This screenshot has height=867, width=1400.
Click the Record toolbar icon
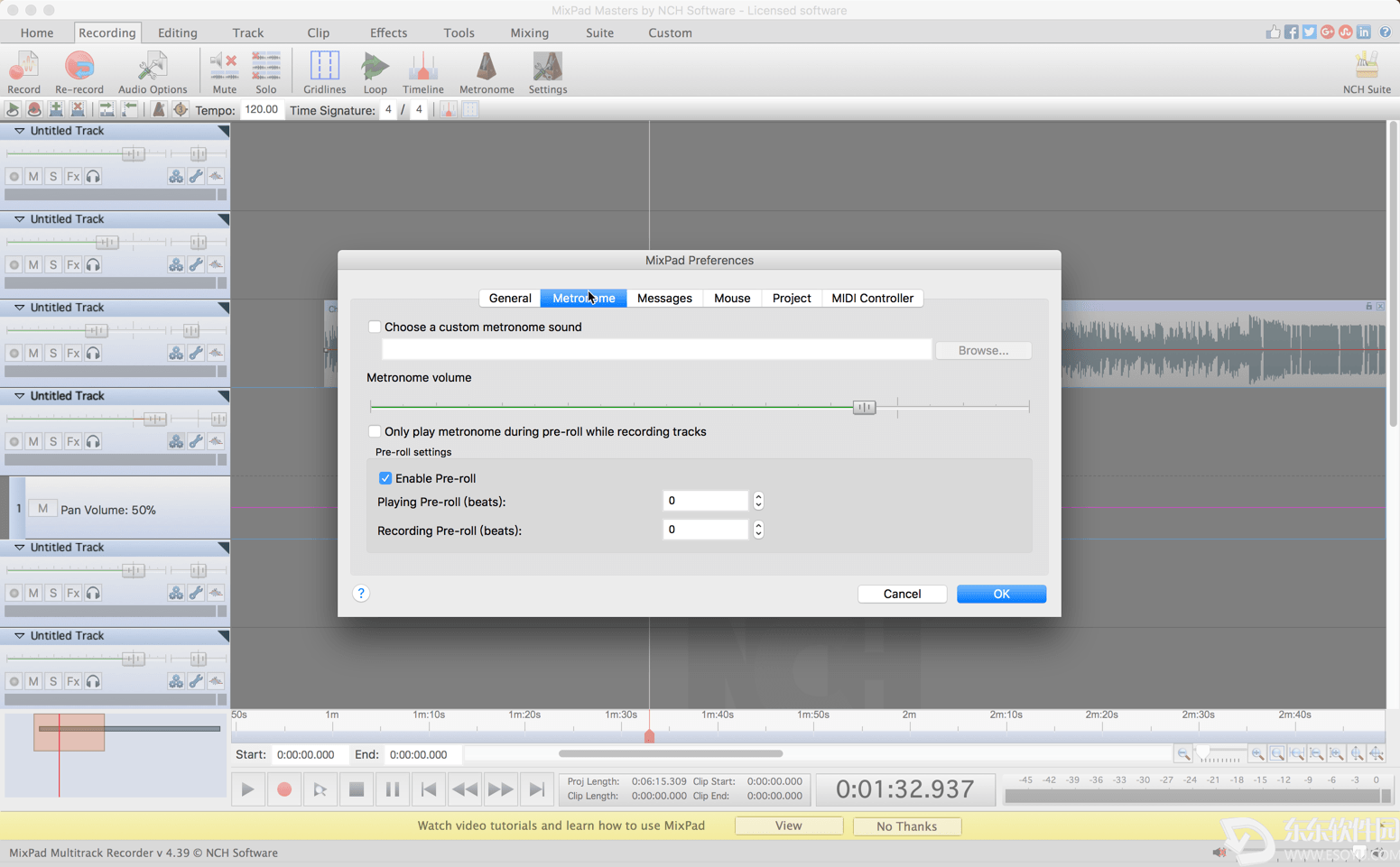pyautogui.click(x=23, y=72)
